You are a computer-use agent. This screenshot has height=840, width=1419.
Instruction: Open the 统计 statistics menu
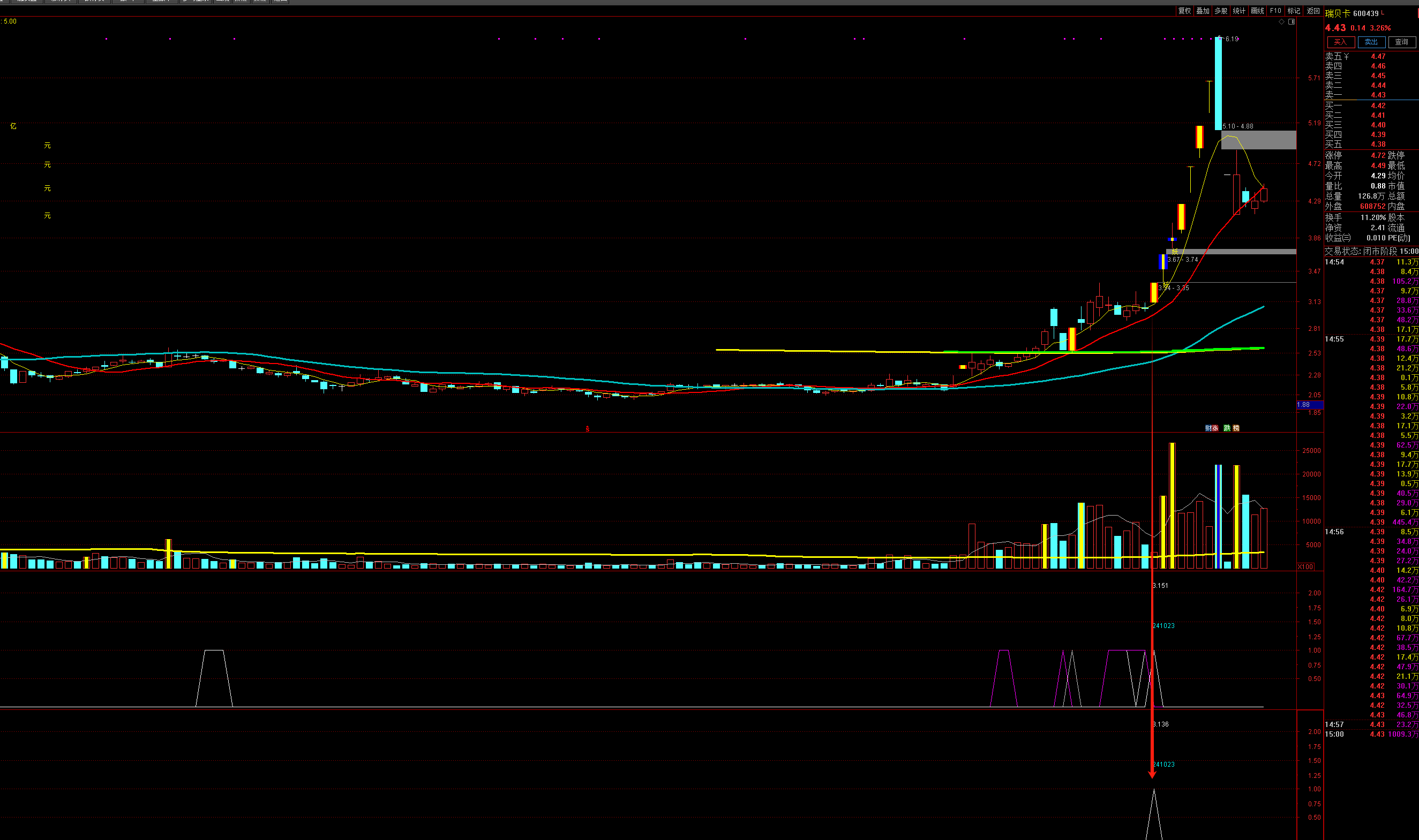1239,11
